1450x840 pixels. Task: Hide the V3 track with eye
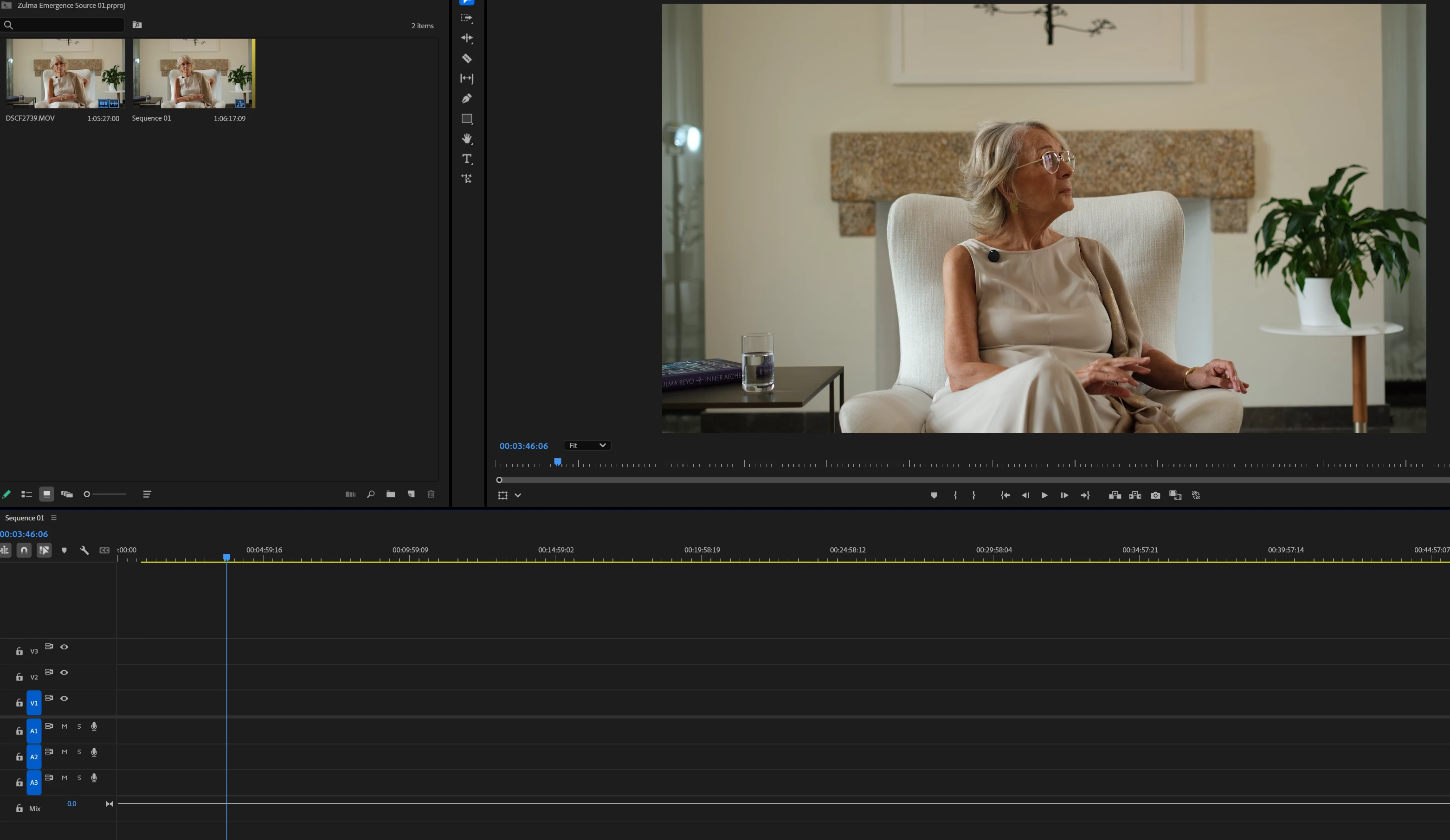64,647
